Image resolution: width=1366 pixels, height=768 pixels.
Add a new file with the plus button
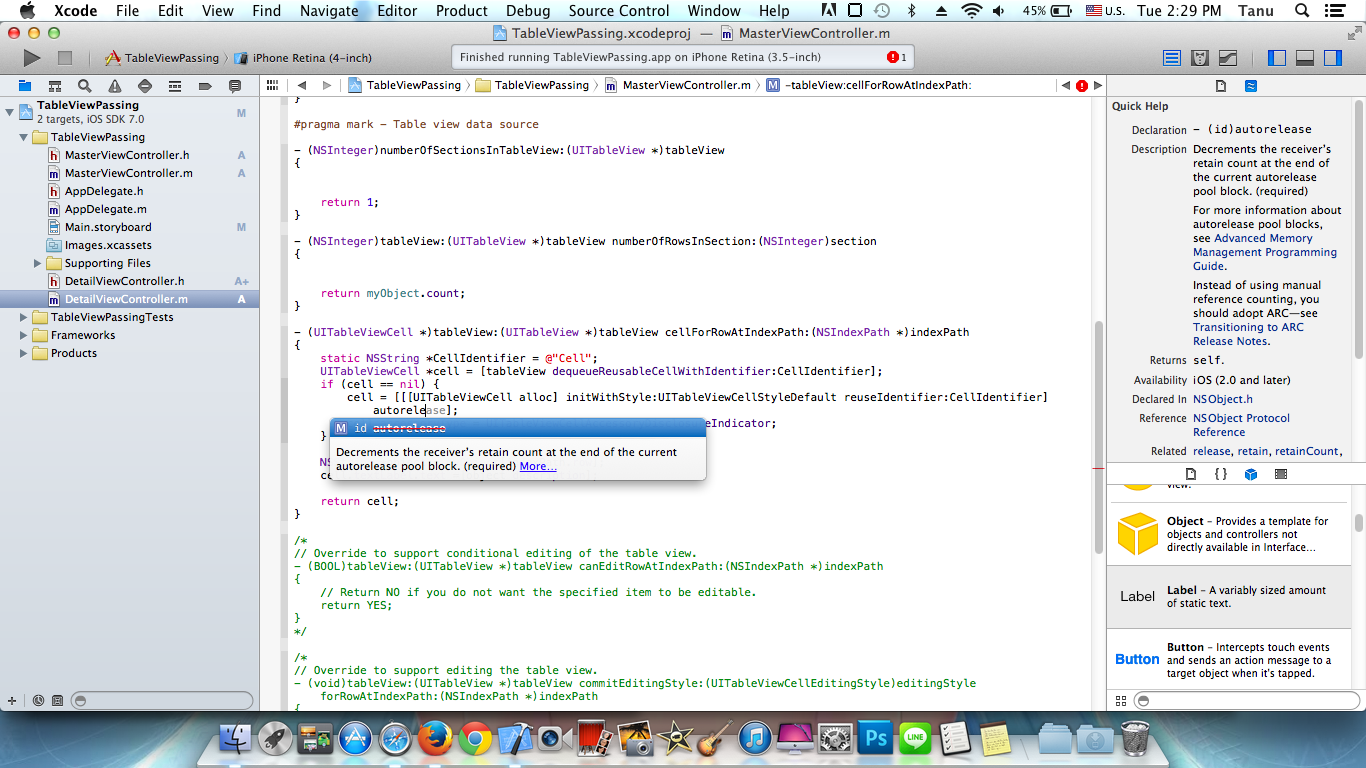coord(12,701)
